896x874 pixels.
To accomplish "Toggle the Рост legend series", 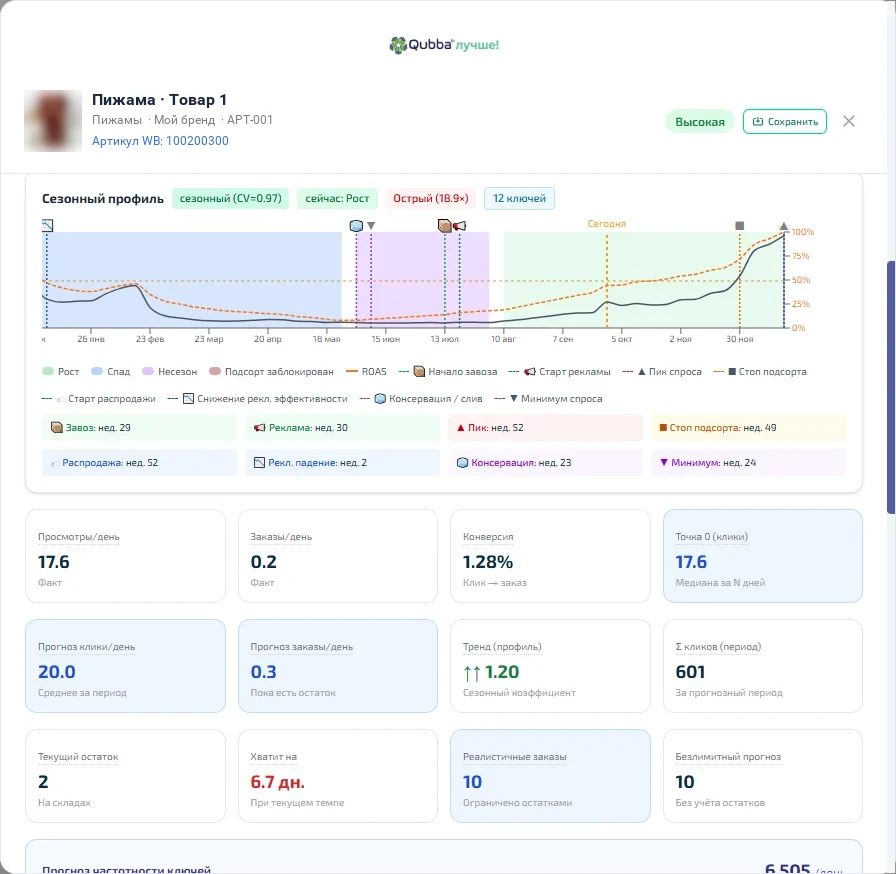I will coord(61,371).
